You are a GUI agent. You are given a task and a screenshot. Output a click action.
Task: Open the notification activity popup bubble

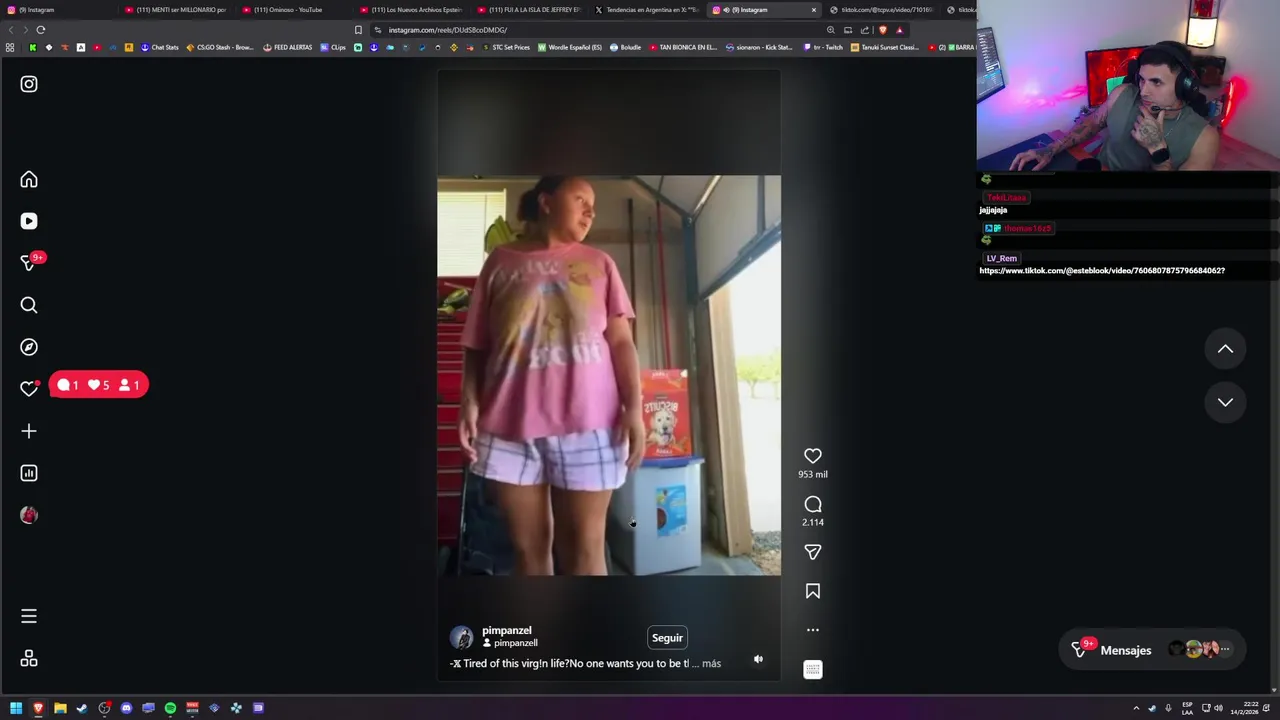[98, 385]
